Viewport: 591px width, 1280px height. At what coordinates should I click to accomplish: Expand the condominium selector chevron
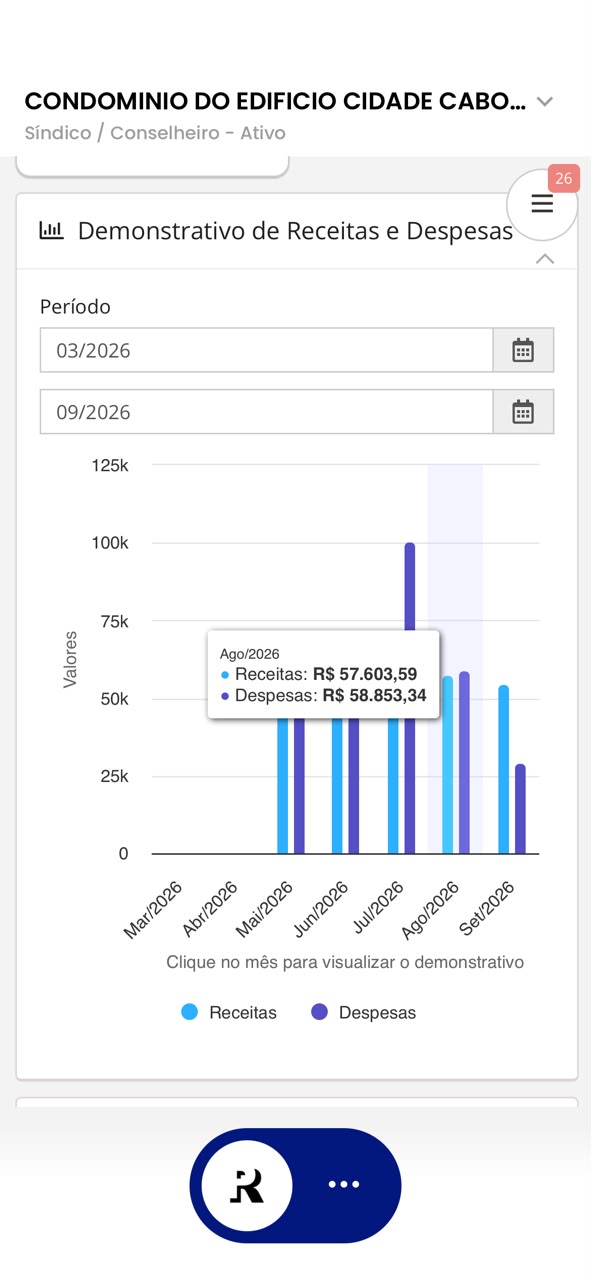(545, 102)
